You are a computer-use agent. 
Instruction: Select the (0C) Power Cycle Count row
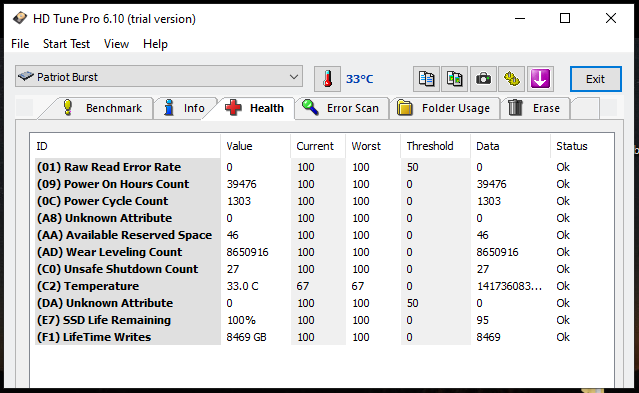pyautogui.click(x=324, y=201)
